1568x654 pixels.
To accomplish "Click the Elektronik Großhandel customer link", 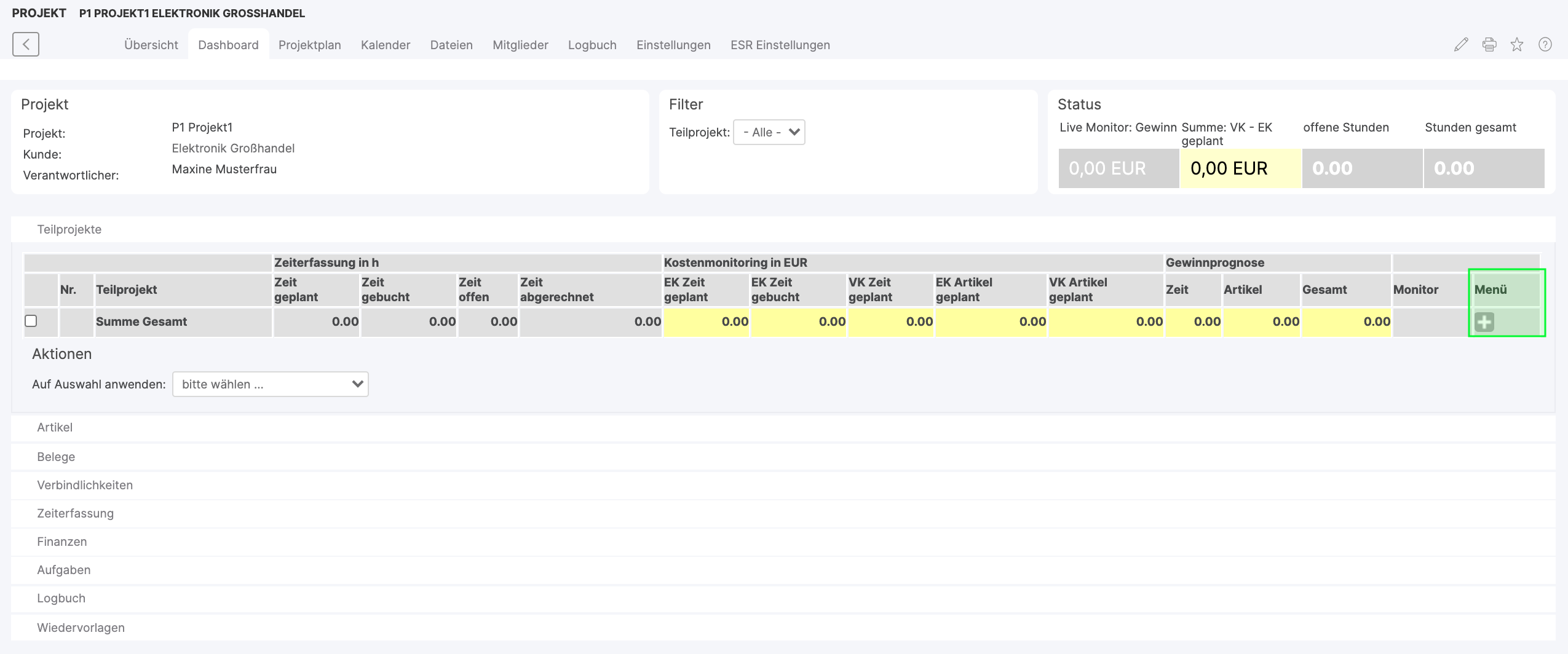I will 233,148.
